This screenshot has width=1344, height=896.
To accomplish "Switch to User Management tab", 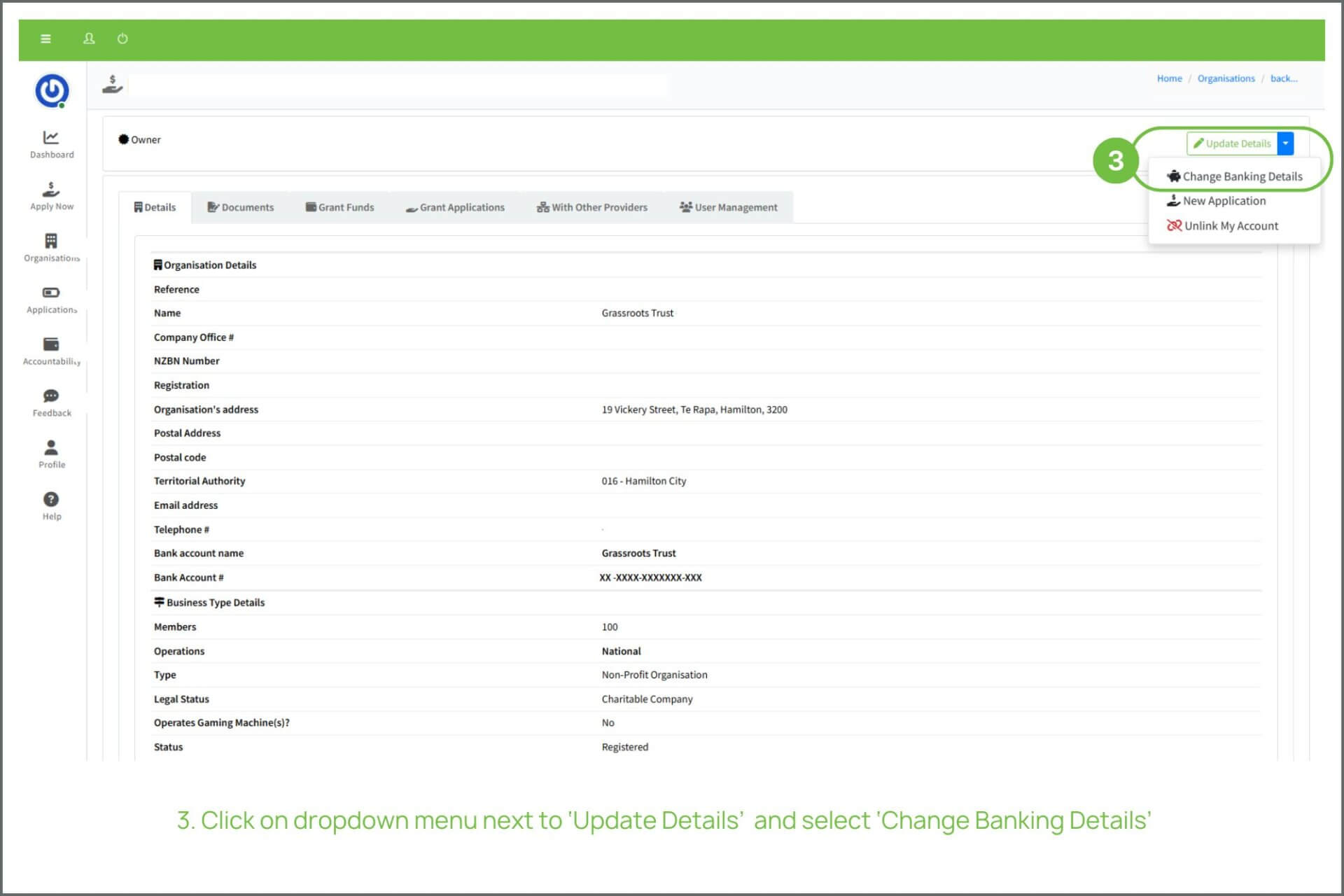I will point(728,208).
